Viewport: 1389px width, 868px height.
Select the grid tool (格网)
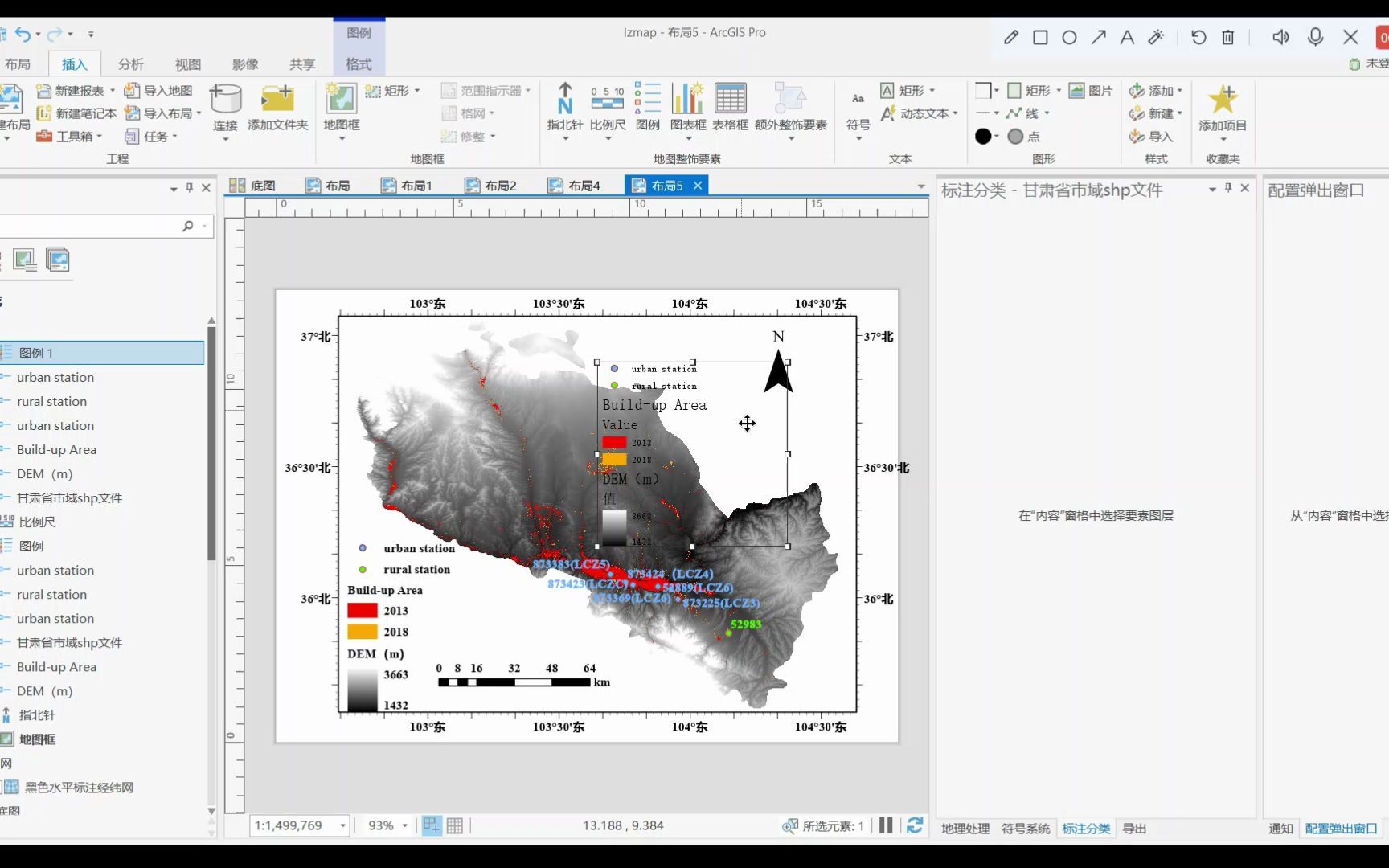(x=472, y=113)
